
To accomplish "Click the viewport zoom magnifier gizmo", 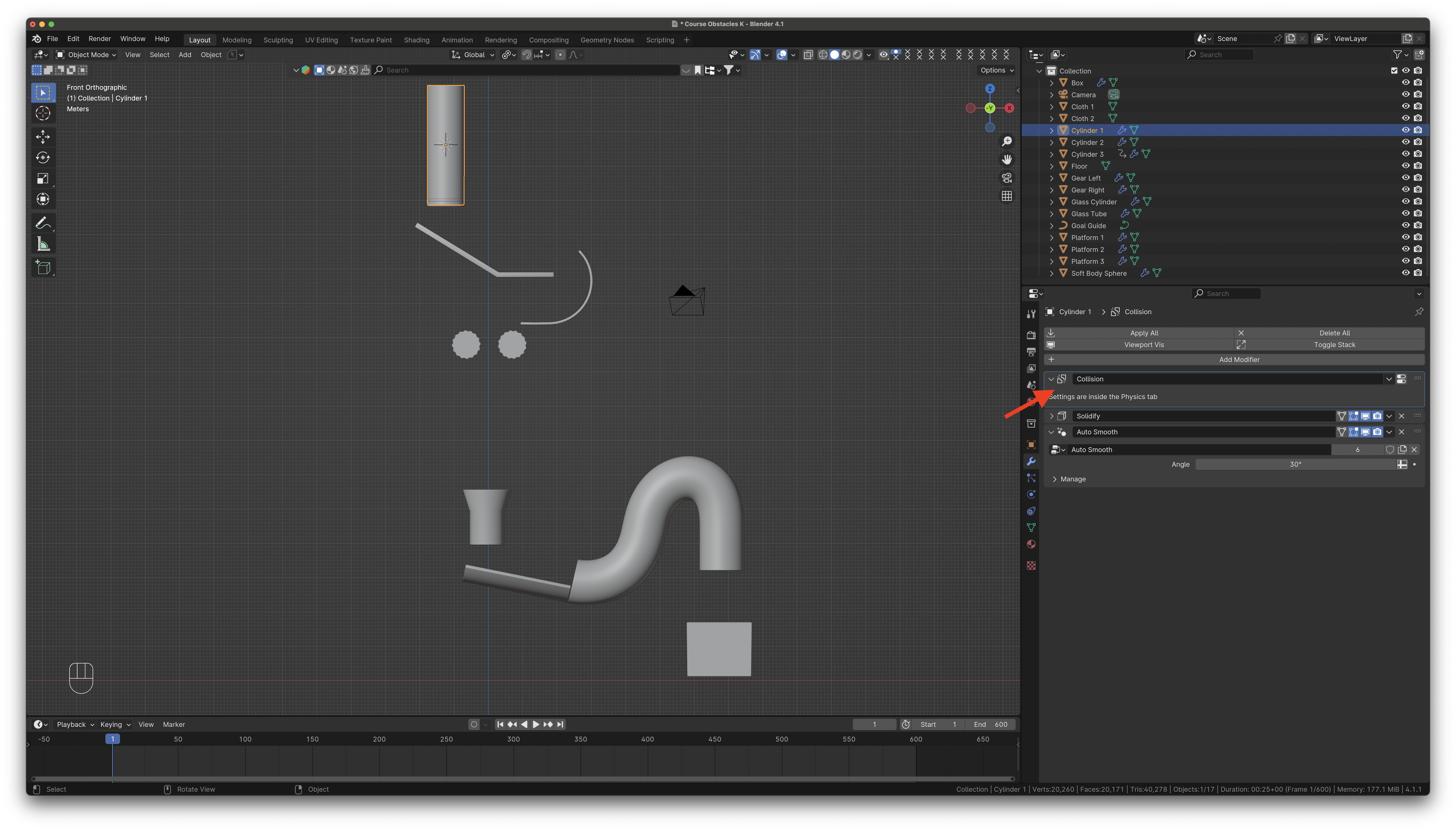I will 1007,141.
